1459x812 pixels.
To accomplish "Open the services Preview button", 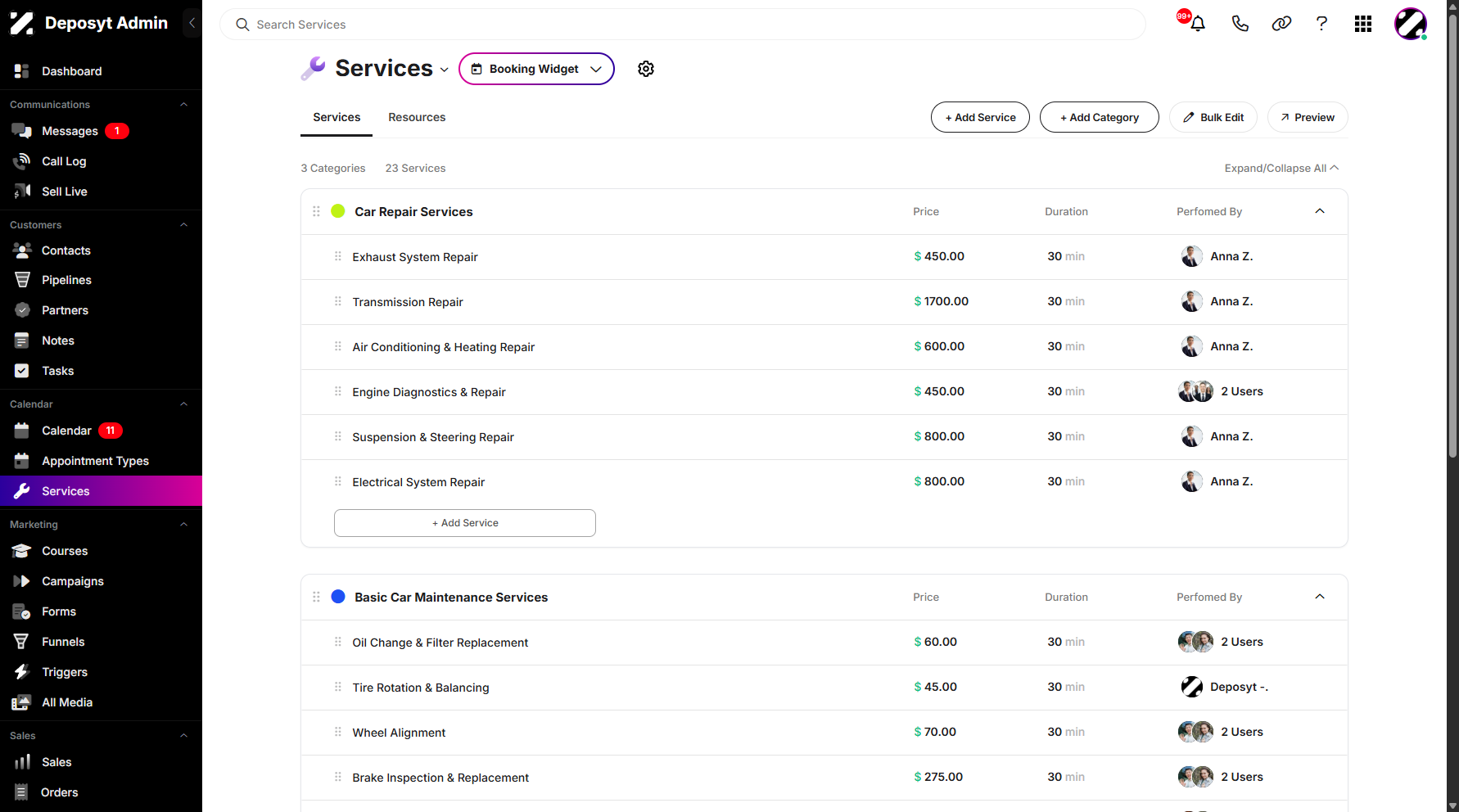I will coord(1308,117).
